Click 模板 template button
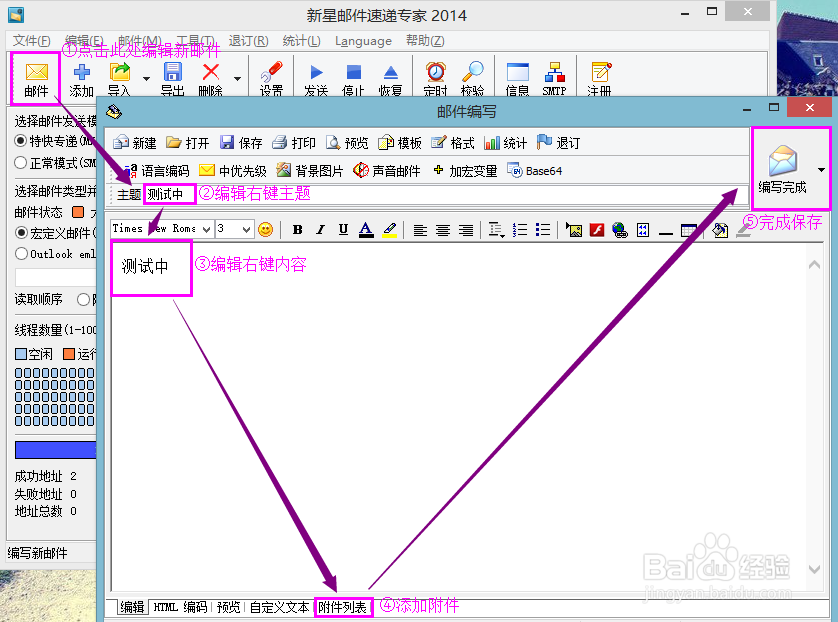838x622 pixels. (x=400, y=143)
